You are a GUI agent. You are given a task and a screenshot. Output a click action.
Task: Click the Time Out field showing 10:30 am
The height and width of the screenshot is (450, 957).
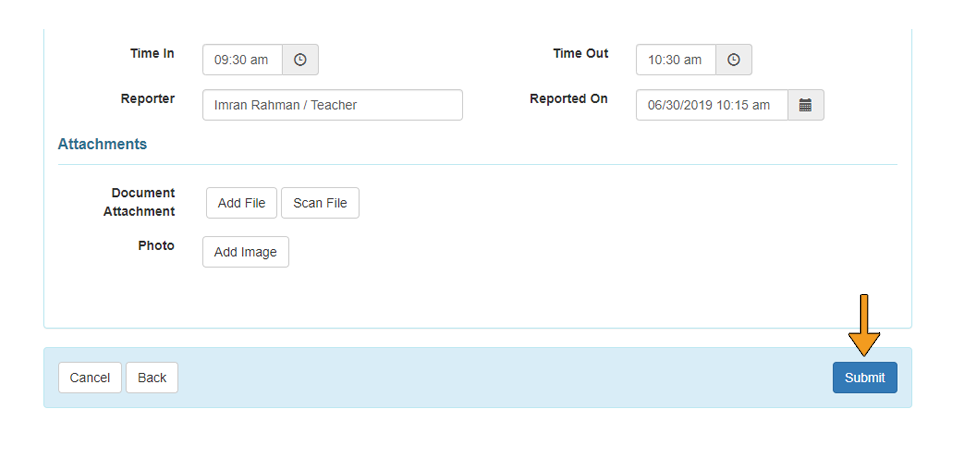(676, 60)
